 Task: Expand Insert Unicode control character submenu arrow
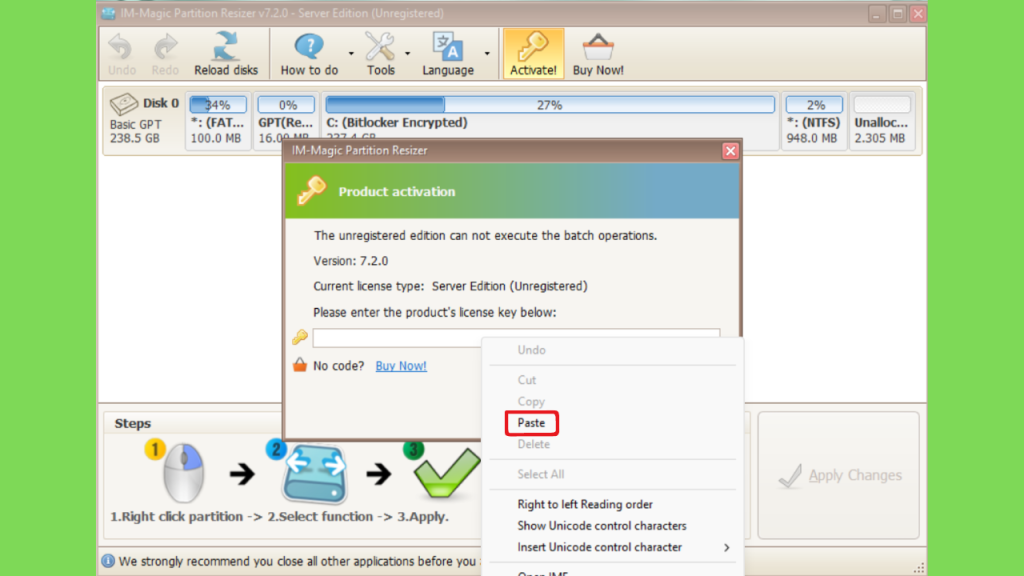(726, 547)
